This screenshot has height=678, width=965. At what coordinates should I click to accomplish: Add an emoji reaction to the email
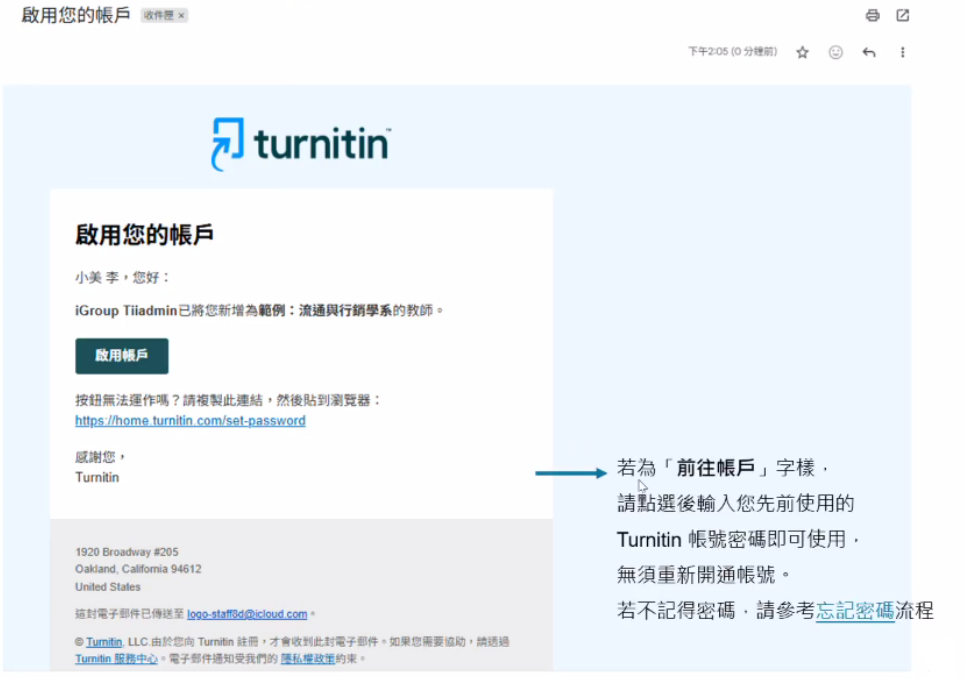point(835,52)
